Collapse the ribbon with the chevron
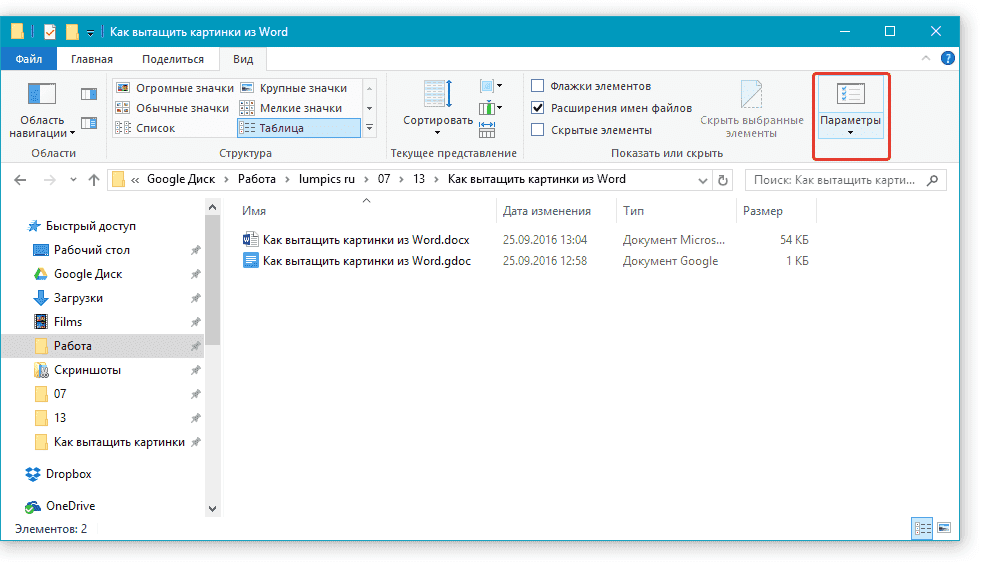This screenshot has height=563, width=981. pyautogui.click(x=928, y=59)
